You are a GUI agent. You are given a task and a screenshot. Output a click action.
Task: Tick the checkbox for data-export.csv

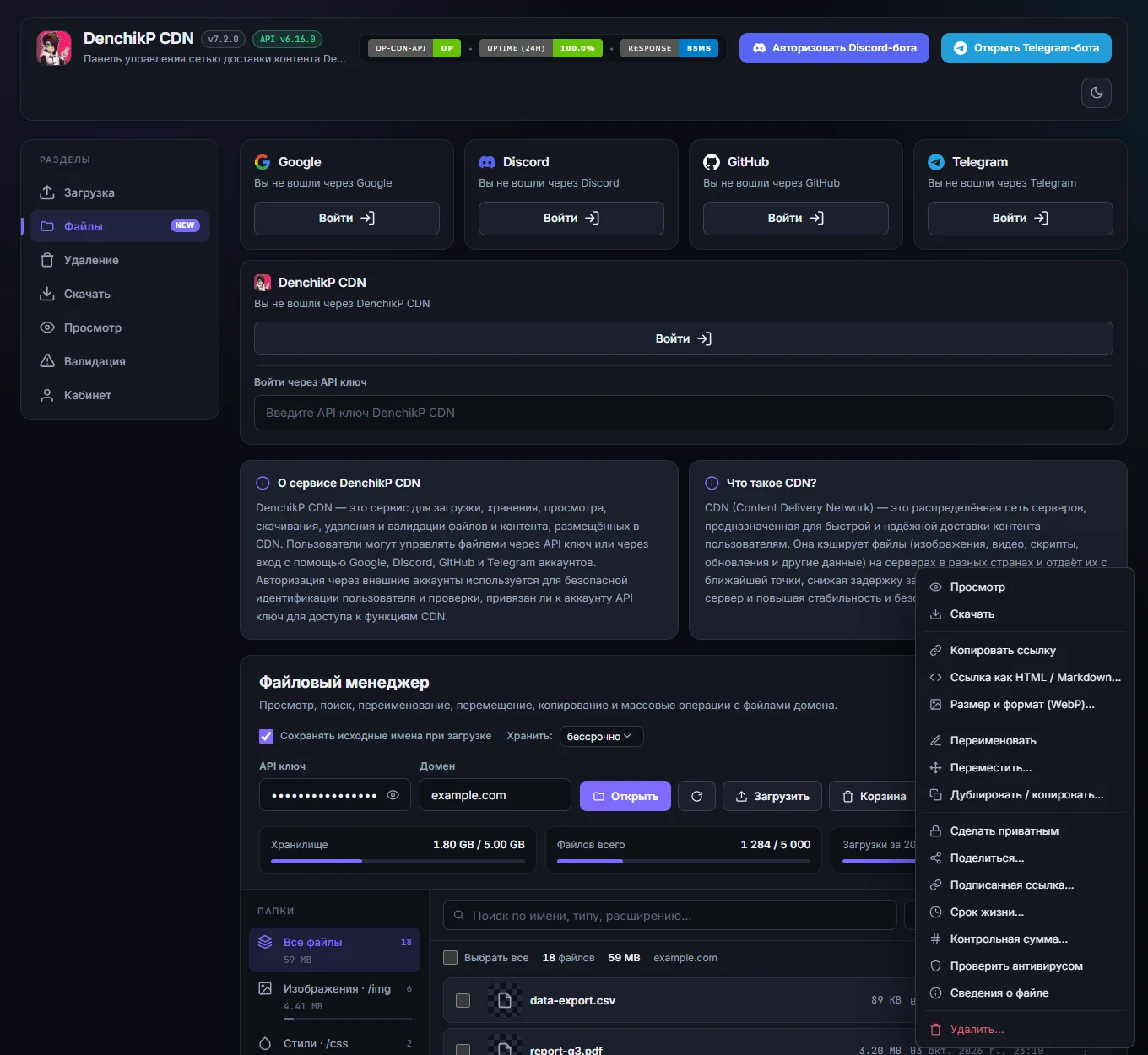[463, 1000]
